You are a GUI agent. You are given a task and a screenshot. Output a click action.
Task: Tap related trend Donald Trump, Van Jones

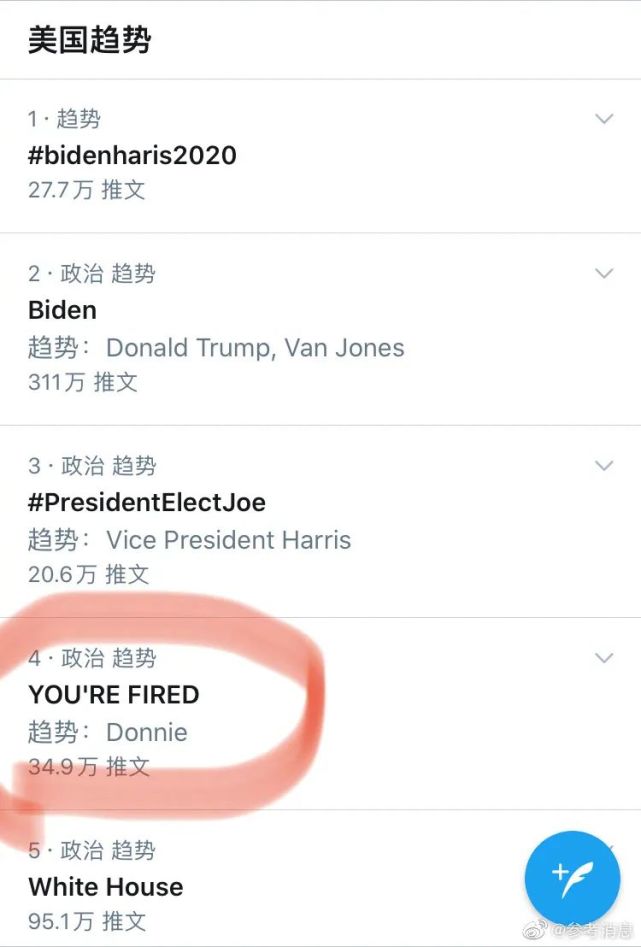coord(255,348)
